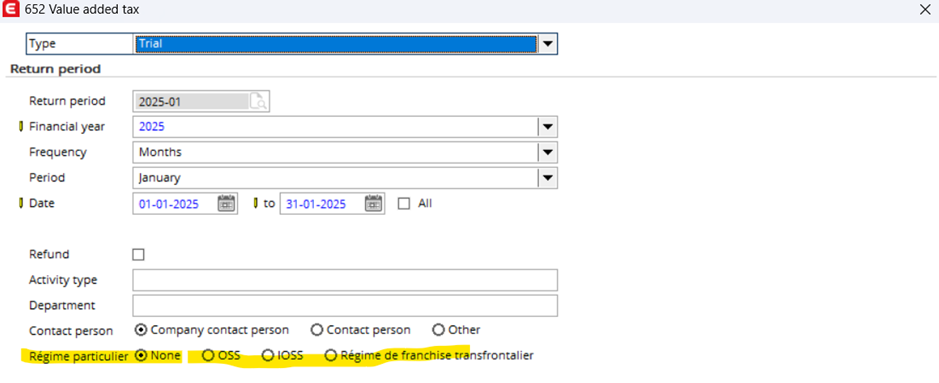This screenshot has height=383, width=939.
Task: Close the 652 Value added tax window
Action: point(925,9)
